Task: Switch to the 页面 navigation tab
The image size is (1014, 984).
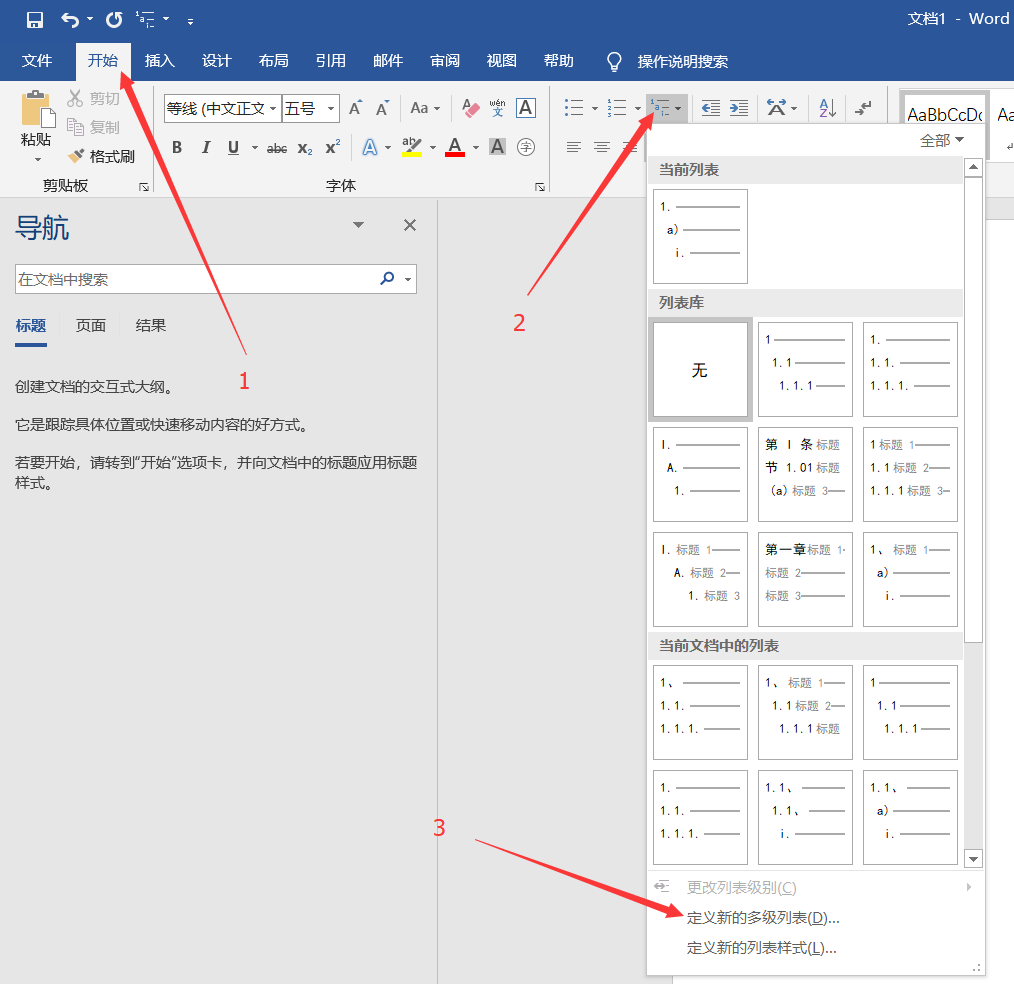Action: point(90,325)
